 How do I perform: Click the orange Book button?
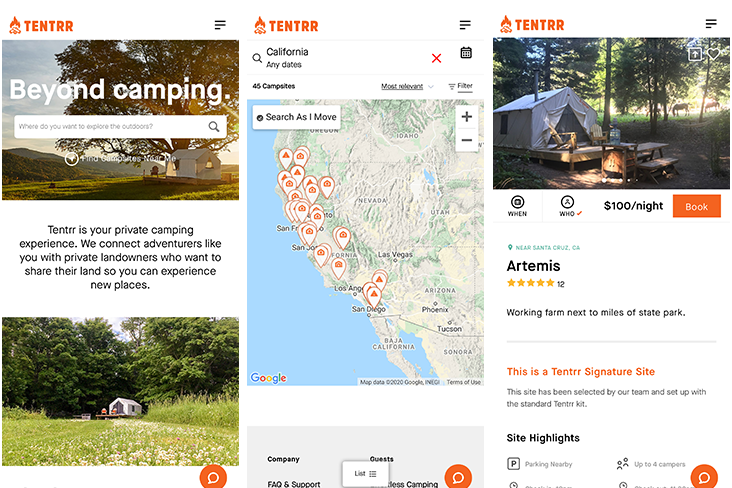(697, 206)
